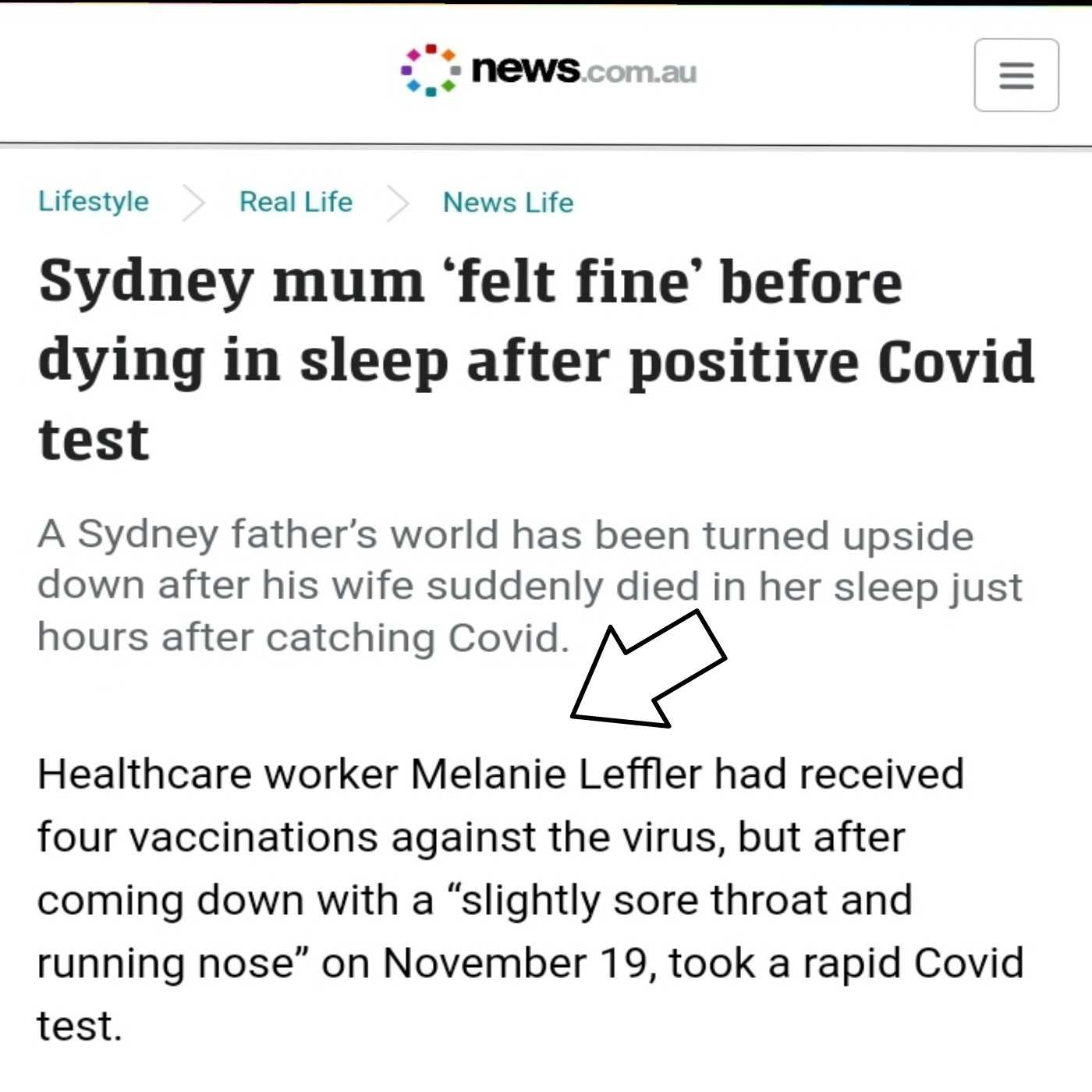The width and height of the screenshot is (1092, 1092).
Task: Click the colorful dotted circle logo
Action: coord(430,70)
